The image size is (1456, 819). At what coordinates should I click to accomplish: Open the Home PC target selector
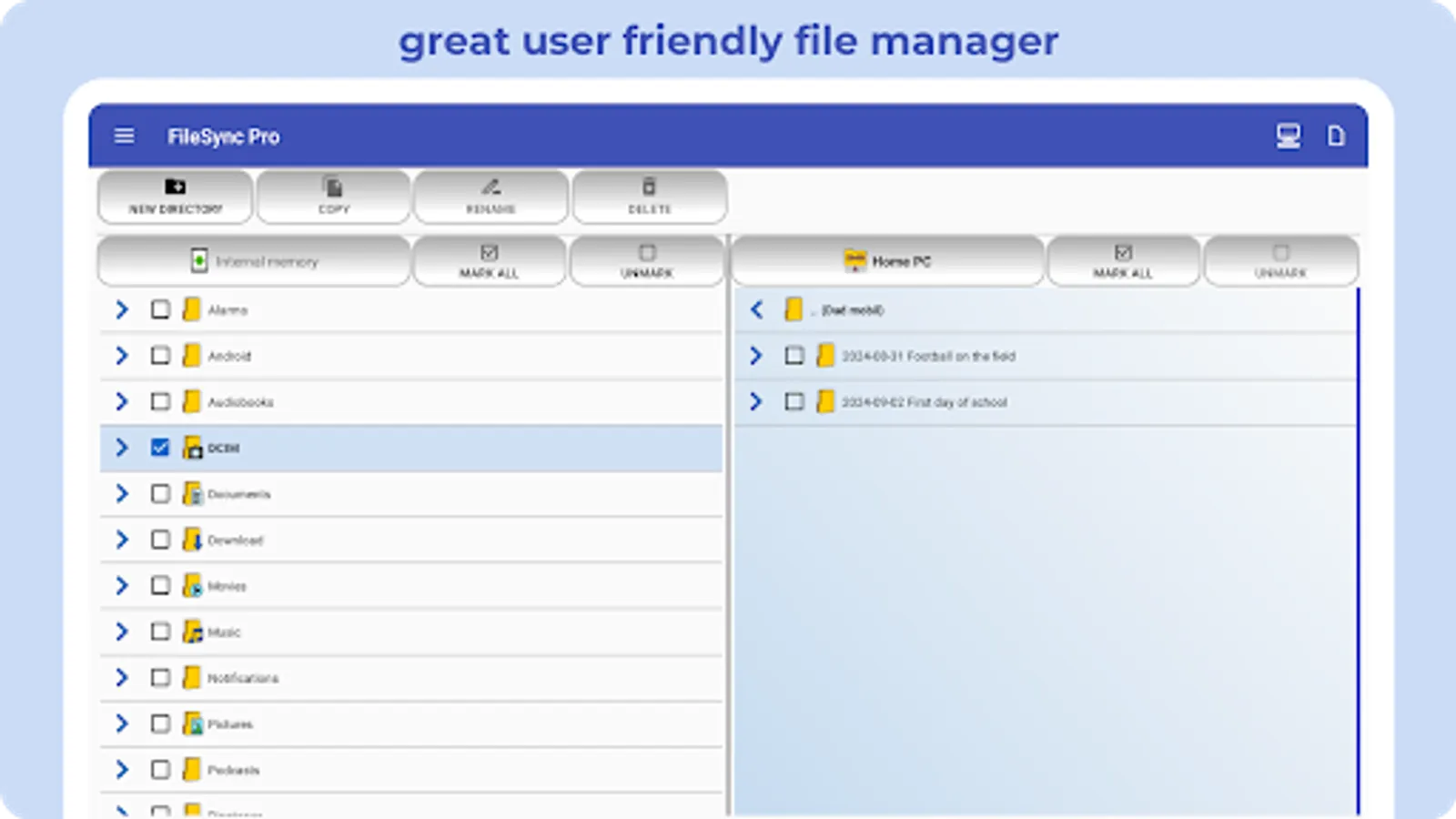point(887,261)
